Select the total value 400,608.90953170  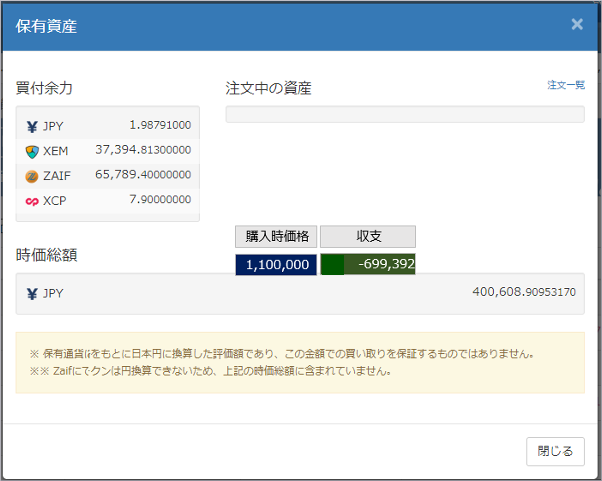[524, 292]
